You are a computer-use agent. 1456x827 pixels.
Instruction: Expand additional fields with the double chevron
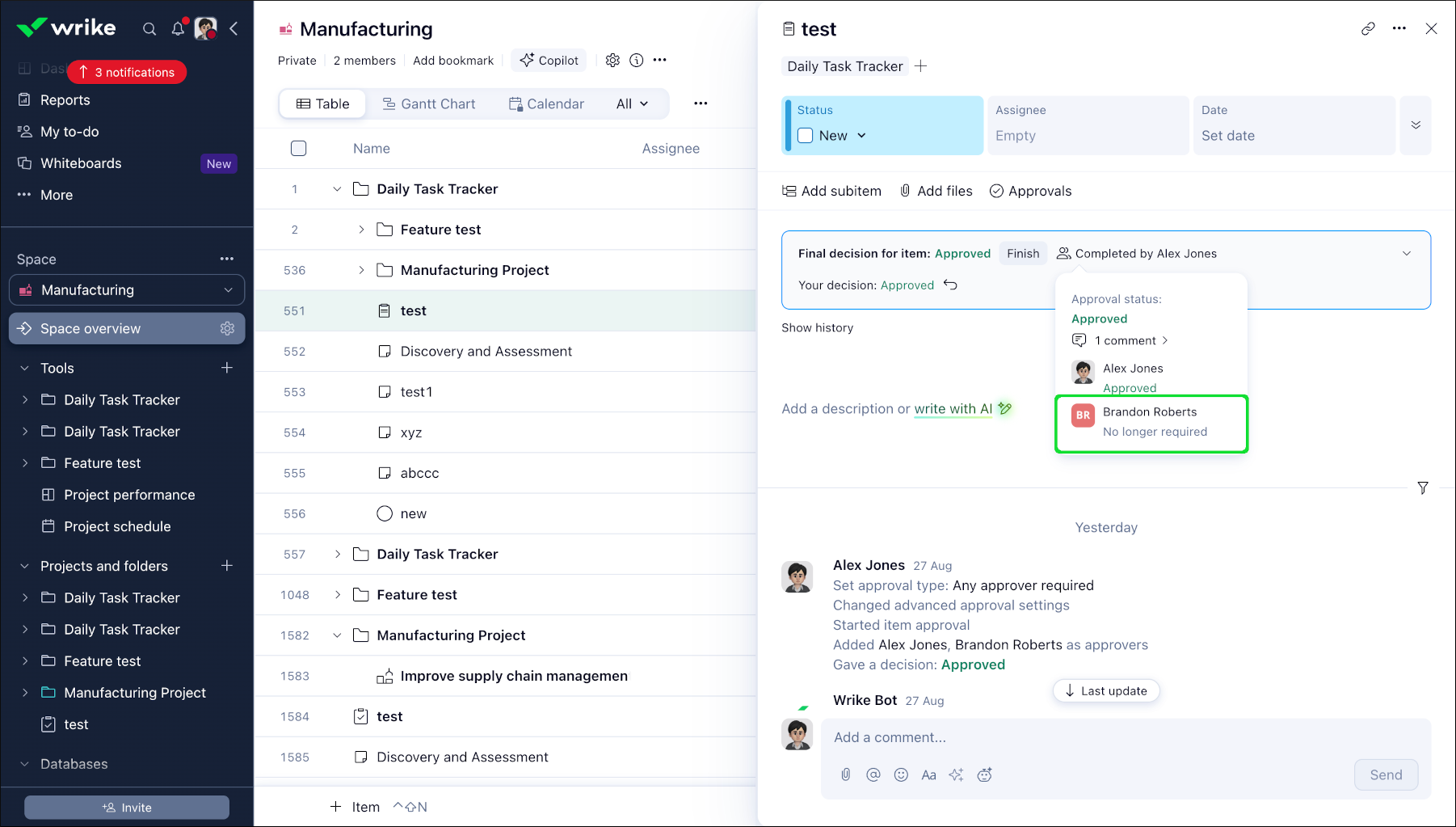coord(1416,125)
